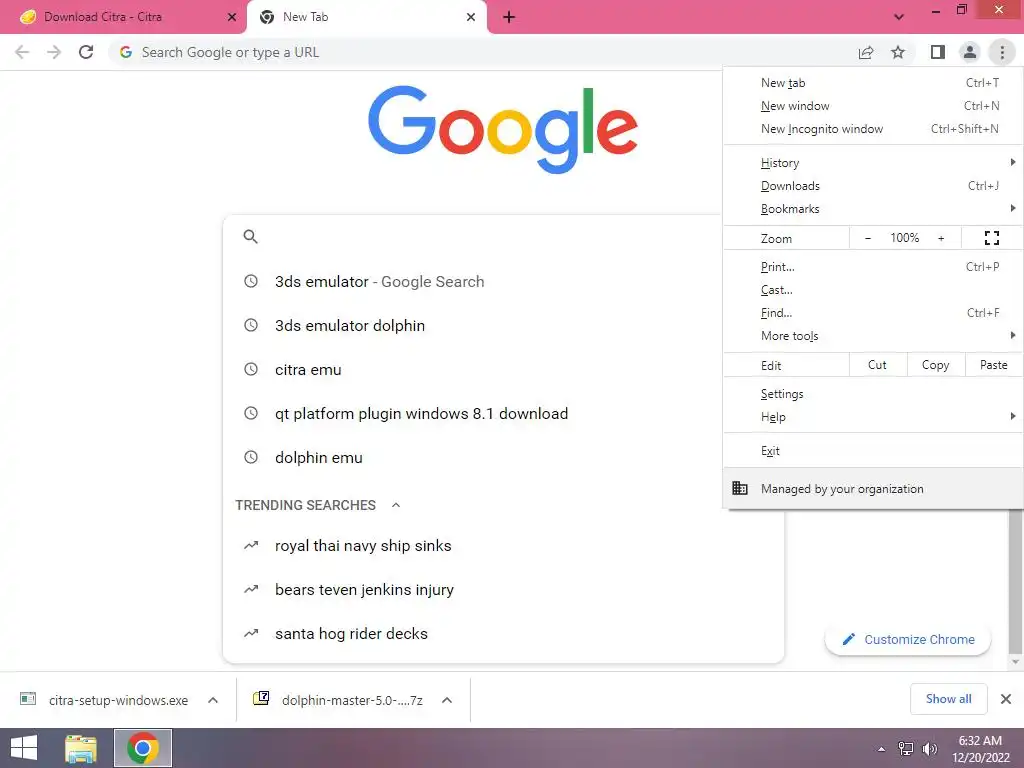Expand the Help submenu
Image resolution: width=1024 pixels, height=768 pixels.
tap(873, 417)
